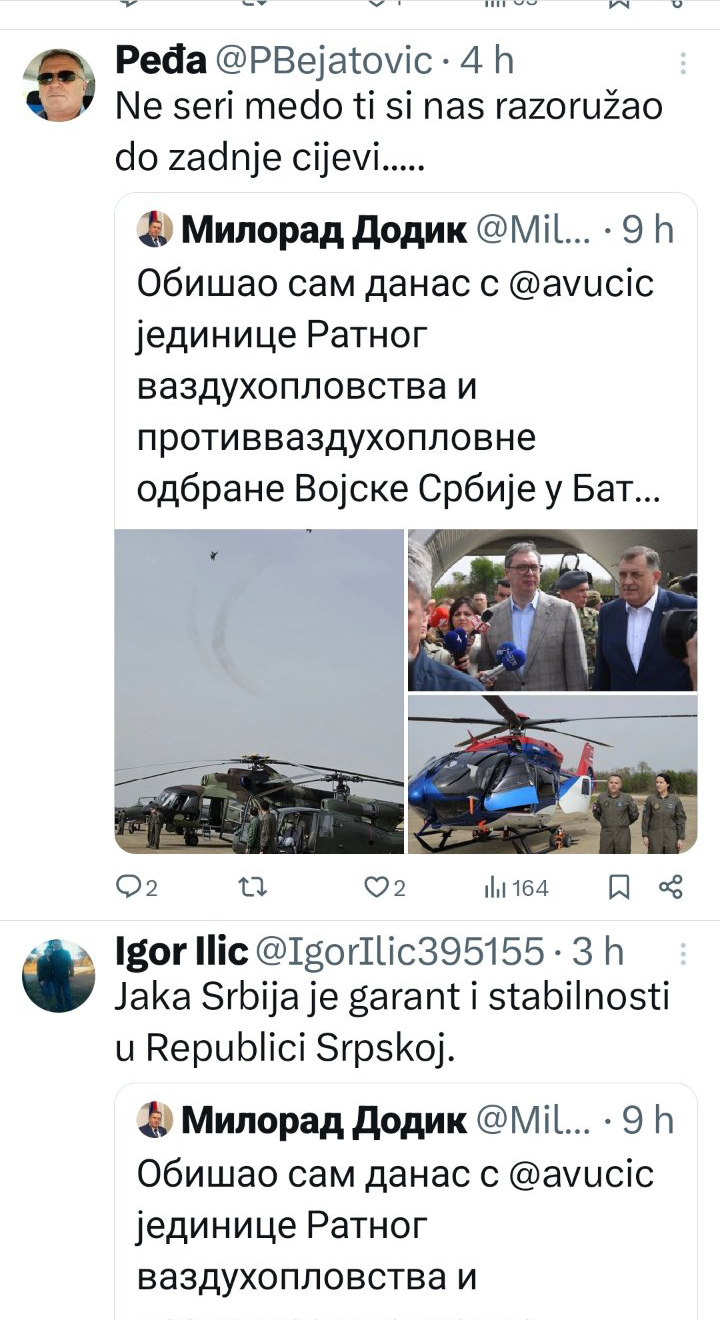Open reply icon under Peđa's tweet
720x1320 pixels.
point(129,886)
